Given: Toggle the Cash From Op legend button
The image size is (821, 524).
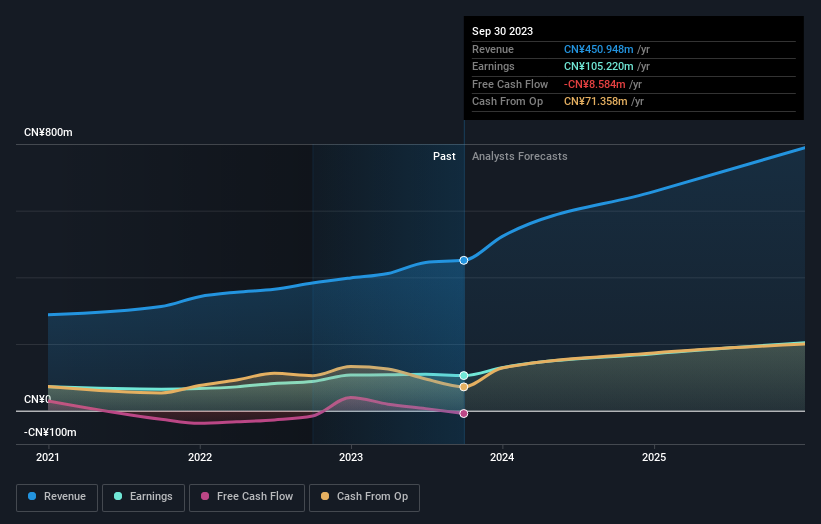Looking at the screenshot, I should (x=364, y=497).
